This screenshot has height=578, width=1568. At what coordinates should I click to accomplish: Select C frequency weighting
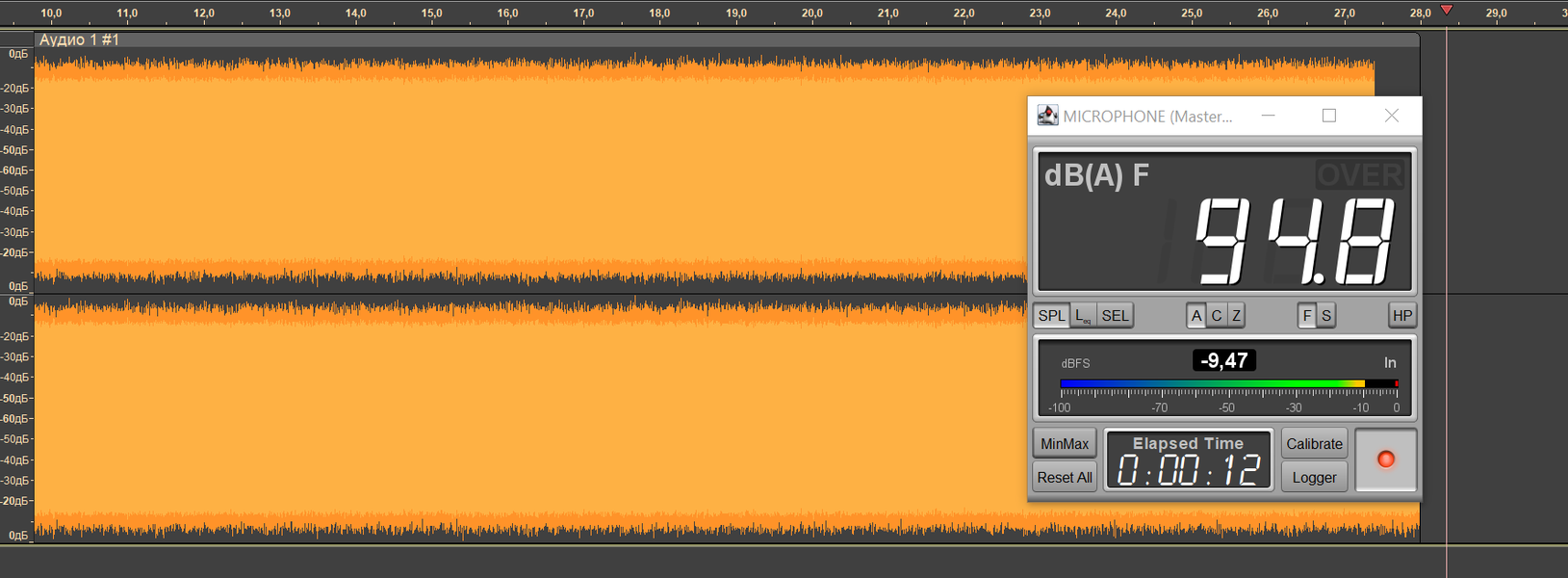click(1217, 315)
